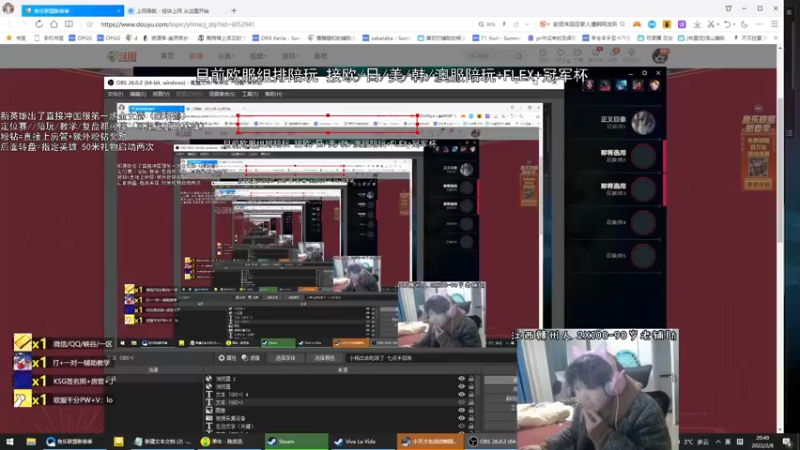
Task: Open the 编辑(E) menu in OBS
Action: click(138, 94)
